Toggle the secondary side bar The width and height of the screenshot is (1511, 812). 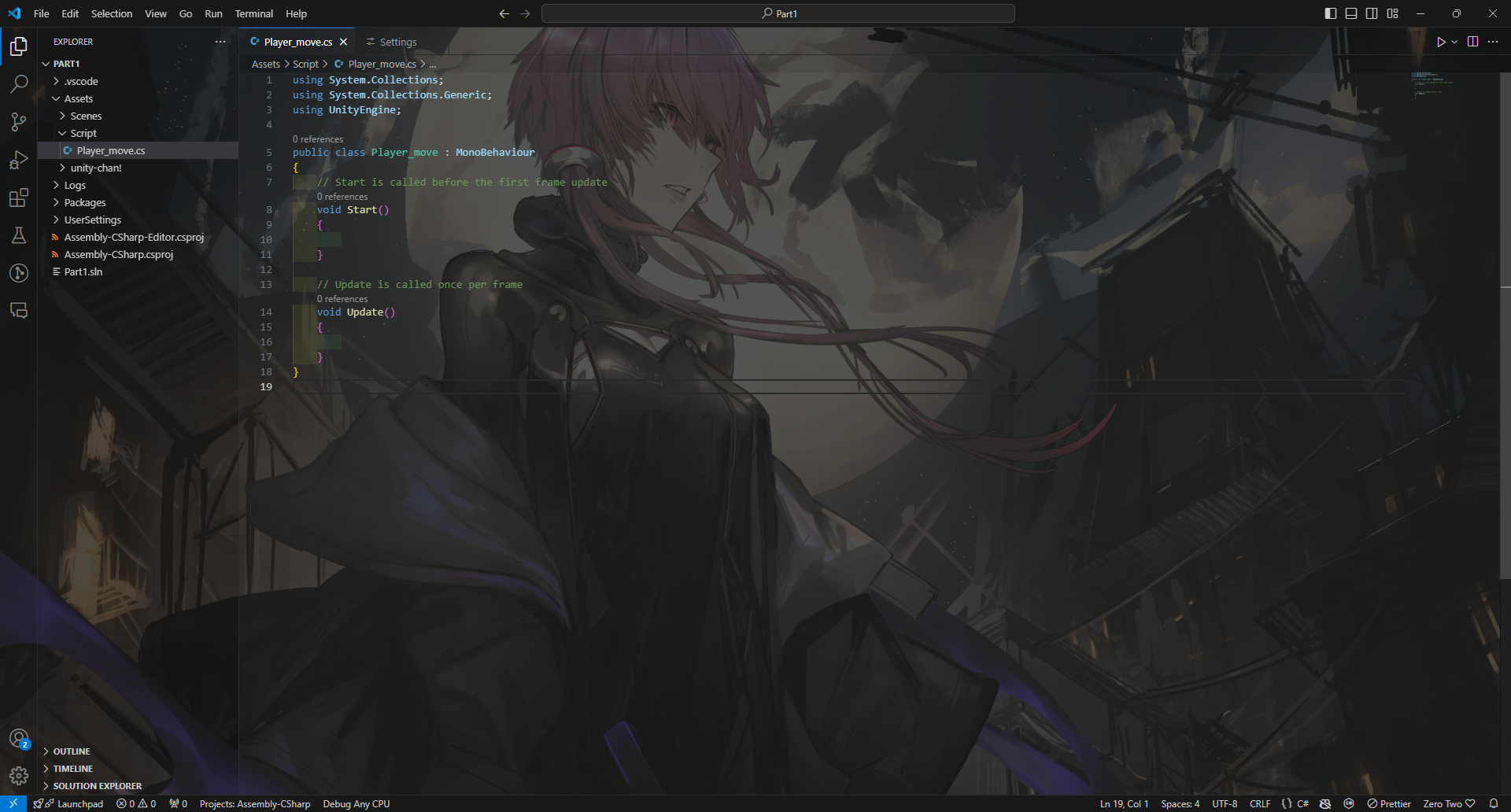point(1372,13)
